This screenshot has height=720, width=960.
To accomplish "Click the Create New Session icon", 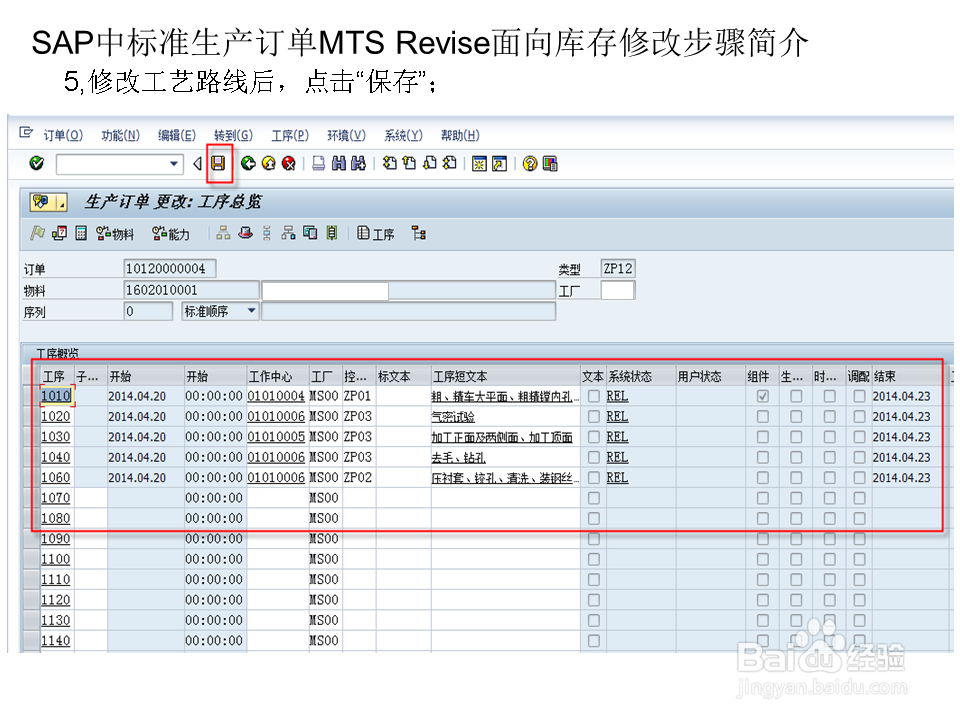I will [x=479, y=163].
